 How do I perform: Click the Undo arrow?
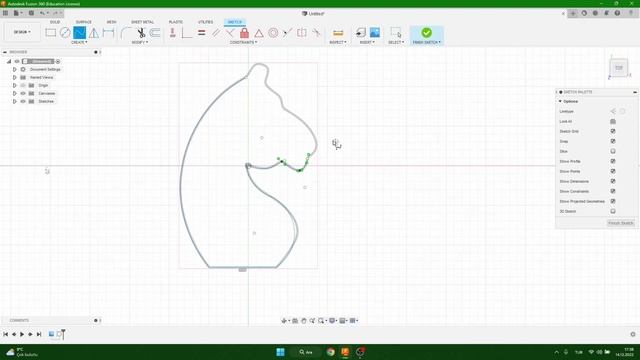(42, 13)
